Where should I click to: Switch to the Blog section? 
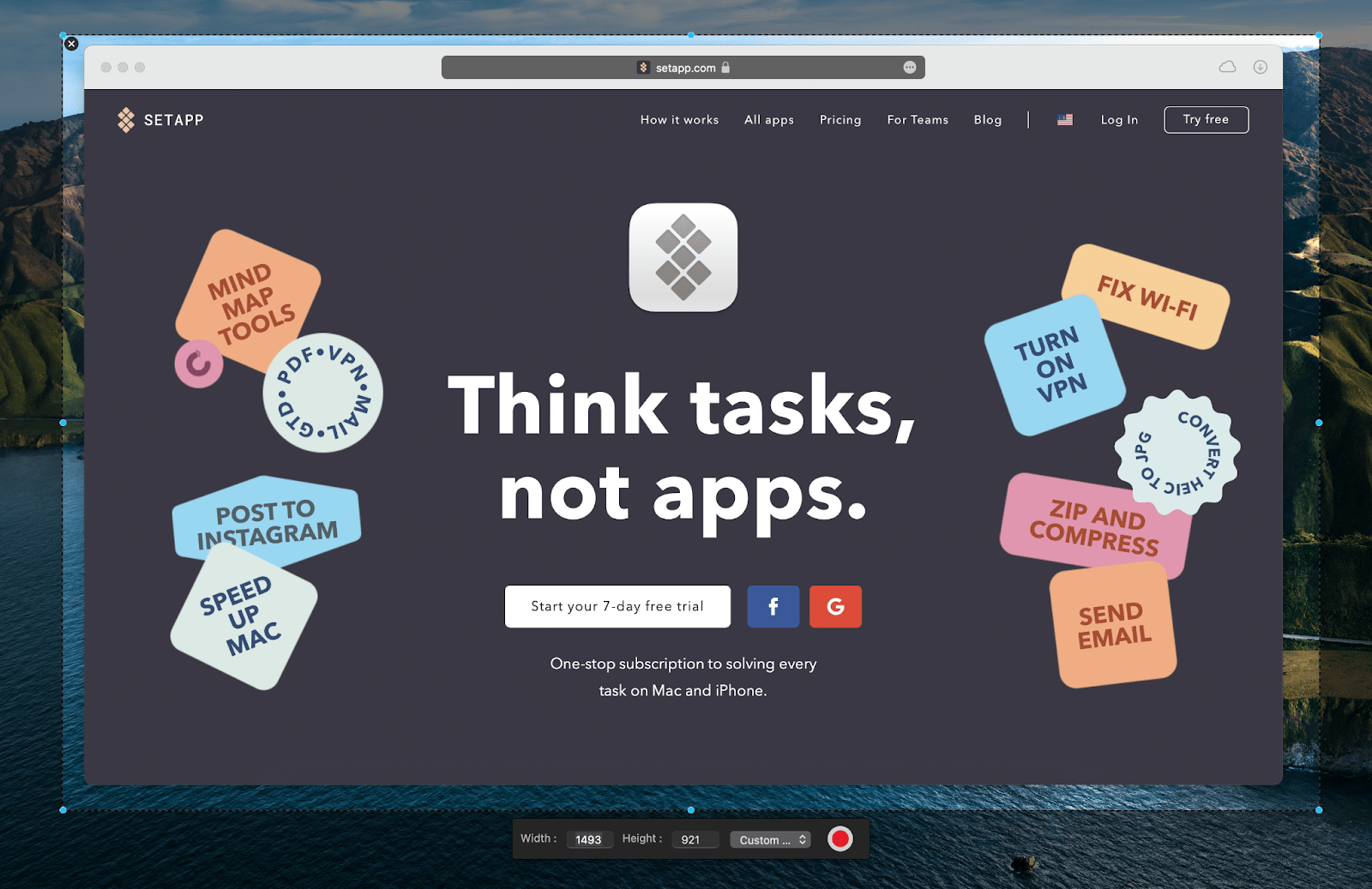(x=988, y=119)
